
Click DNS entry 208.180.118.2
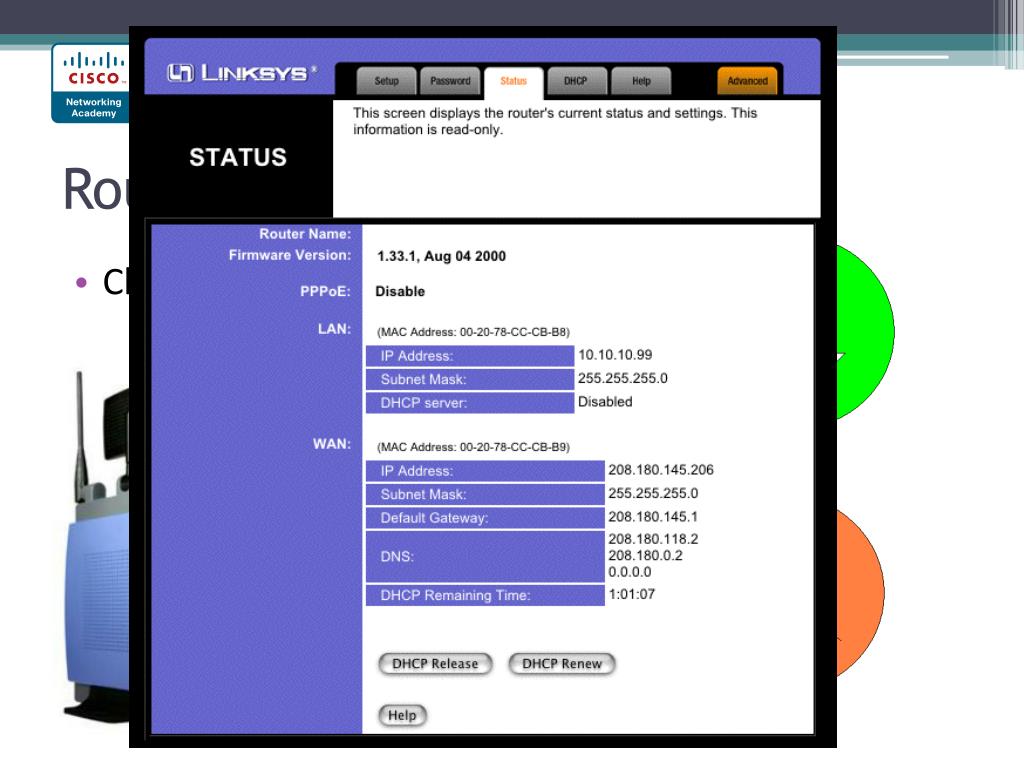[x=653, y=539]
